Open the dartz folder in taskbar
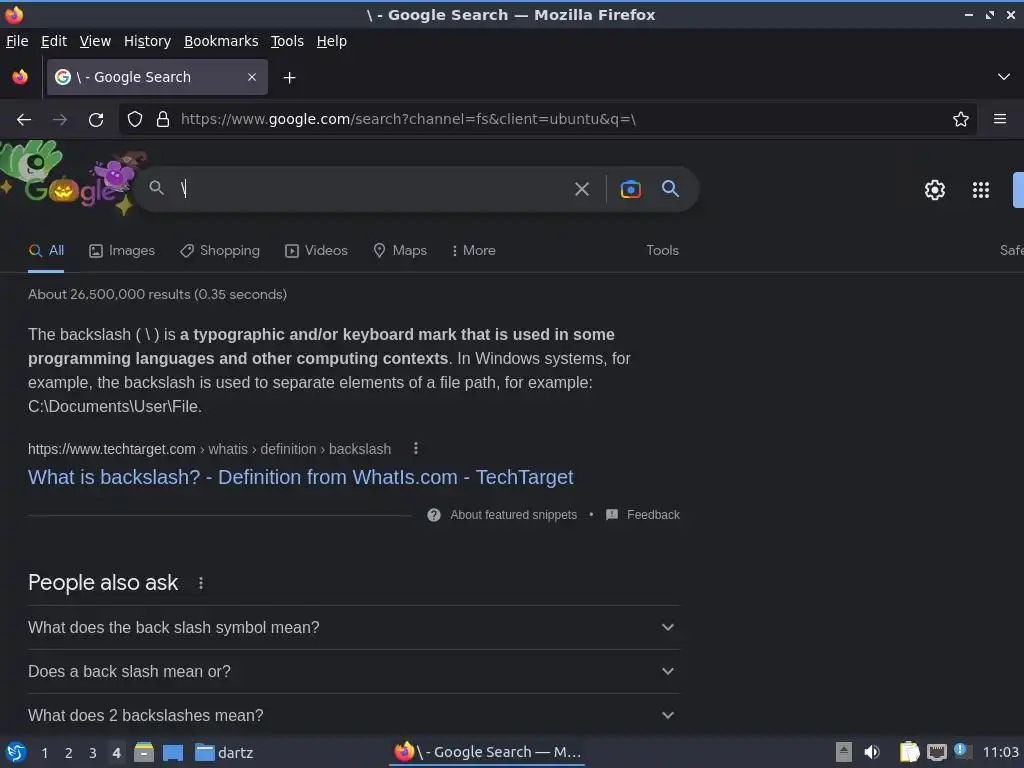The height and width of the screenshot is (768, 1024). [224, 753]
